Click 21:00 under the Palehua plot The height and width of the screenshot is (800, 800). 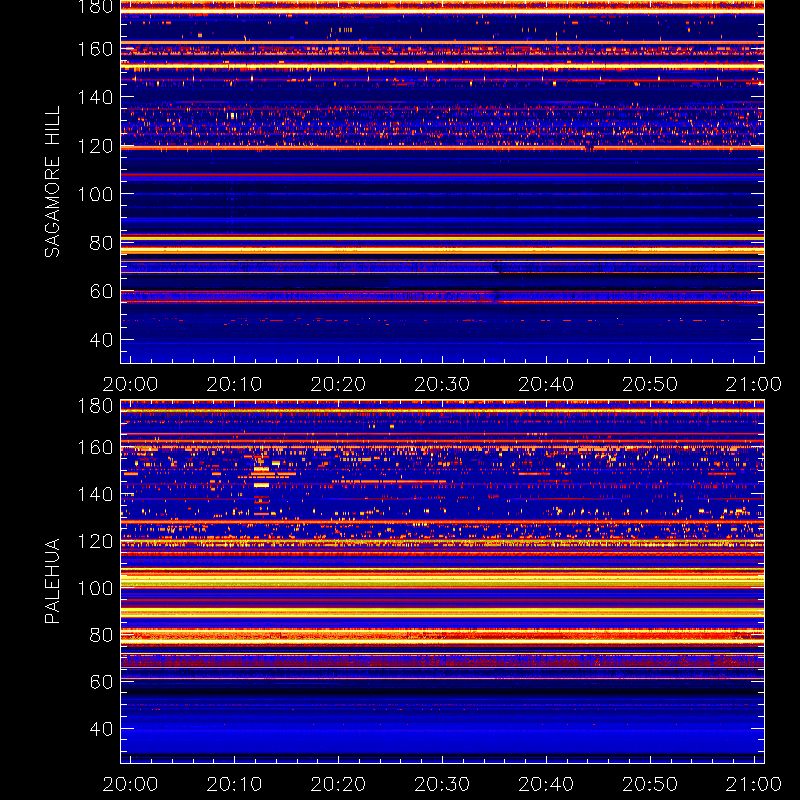(754, 784)
